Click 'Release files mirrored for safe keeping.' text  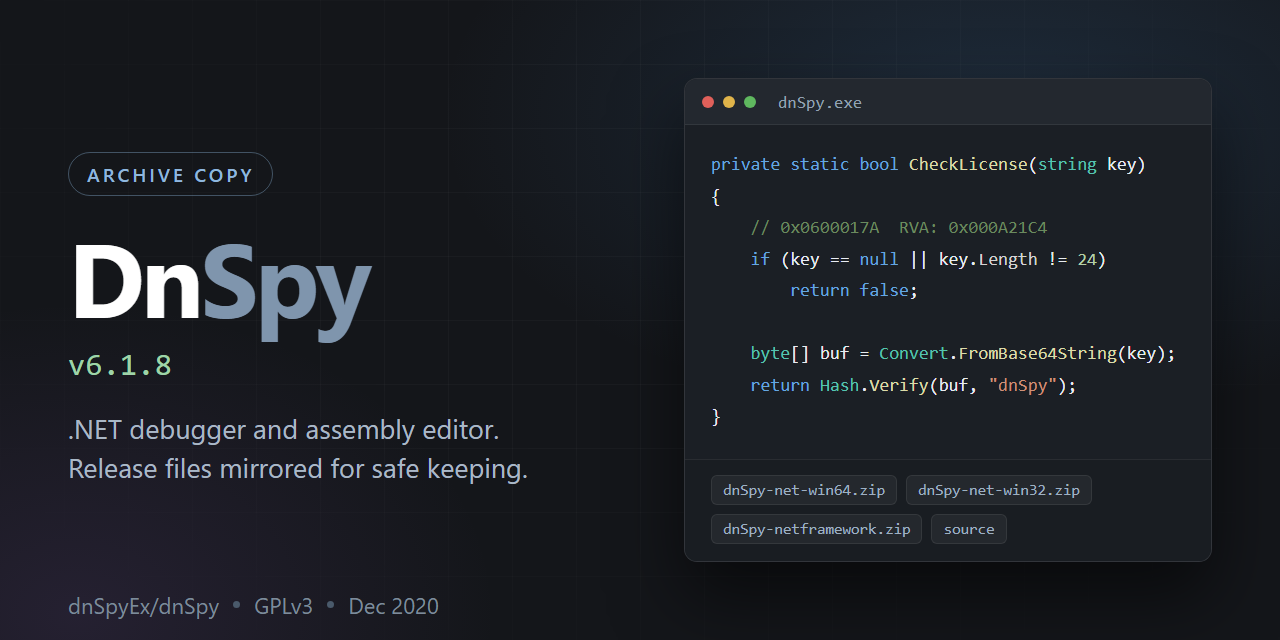coord(298,469)
